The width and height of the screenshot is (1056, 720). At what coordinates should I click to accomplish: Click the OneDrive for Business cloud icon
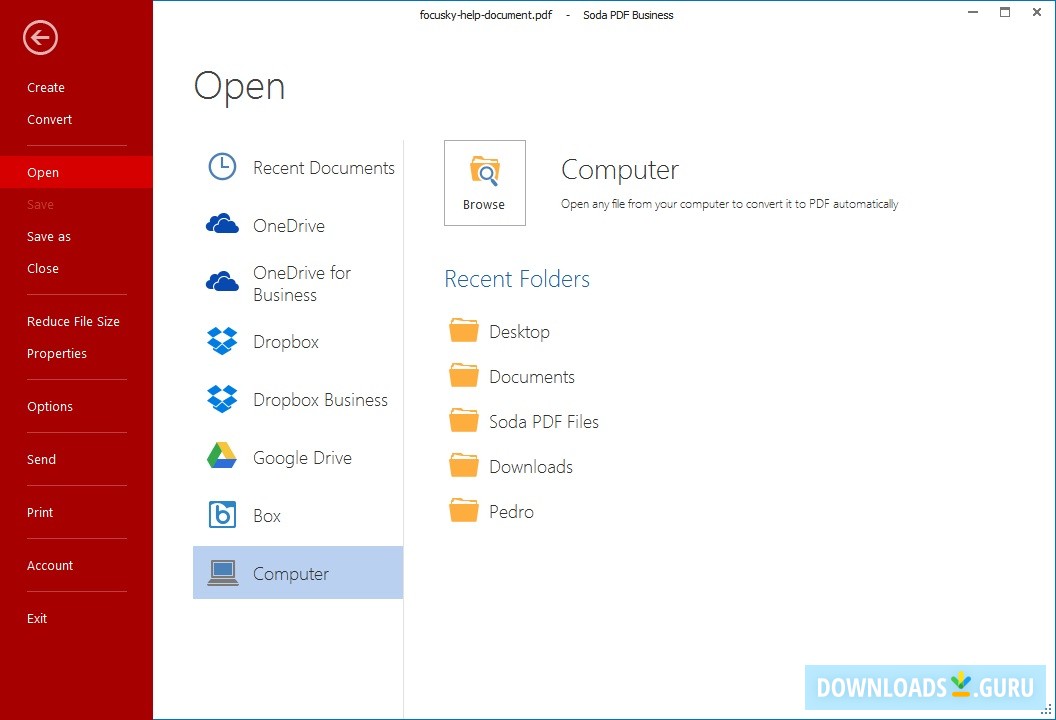pos(222,282)
